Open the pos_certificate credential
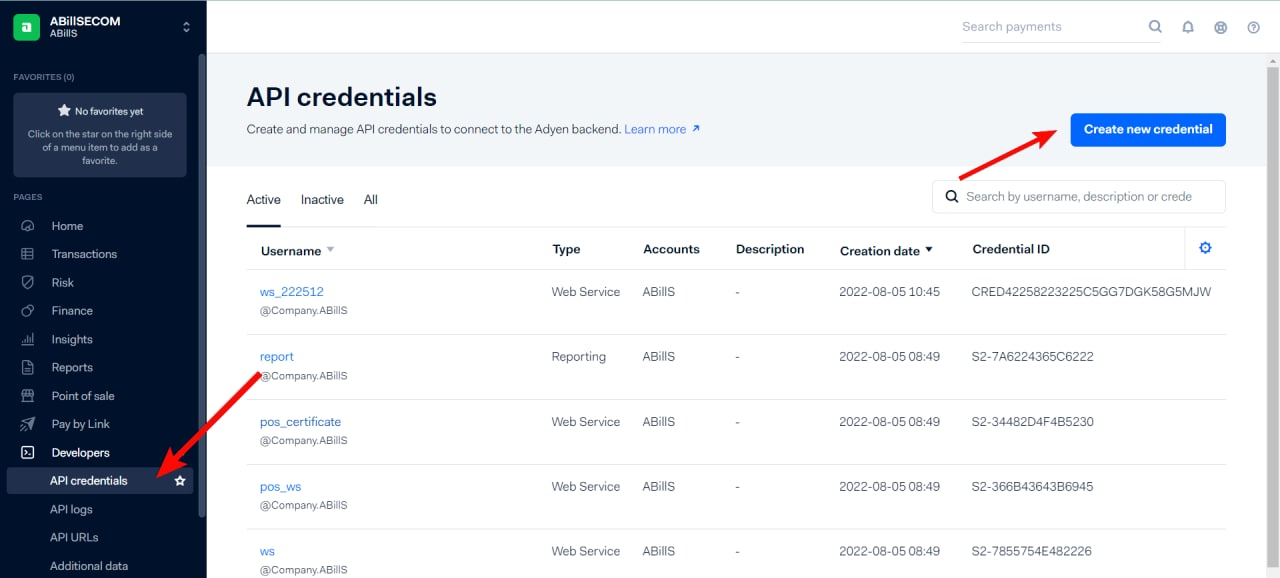The width and height of the screenshot is (1280, 578). click(301, 422)
